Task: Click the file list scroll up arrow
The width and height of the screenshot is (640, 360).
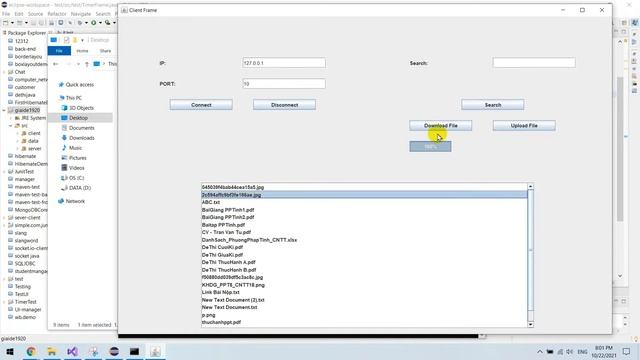Action: [530, 187]
